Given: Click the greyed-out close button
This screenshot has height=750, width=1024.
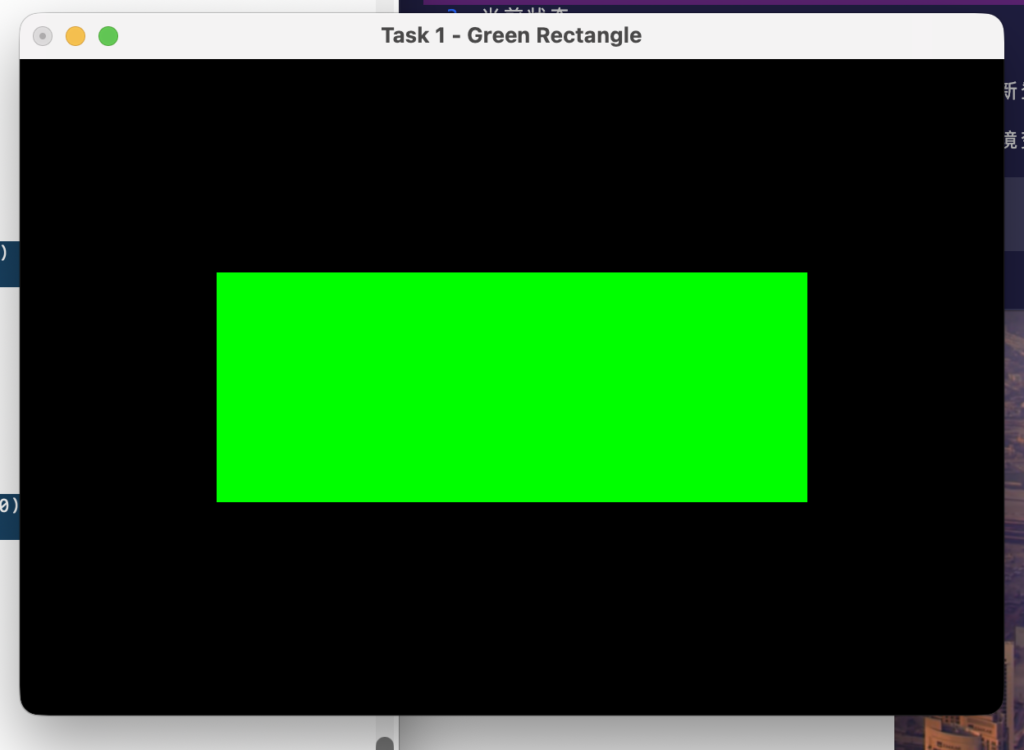Looking at the screenshot, I should [x=42, y=36].
